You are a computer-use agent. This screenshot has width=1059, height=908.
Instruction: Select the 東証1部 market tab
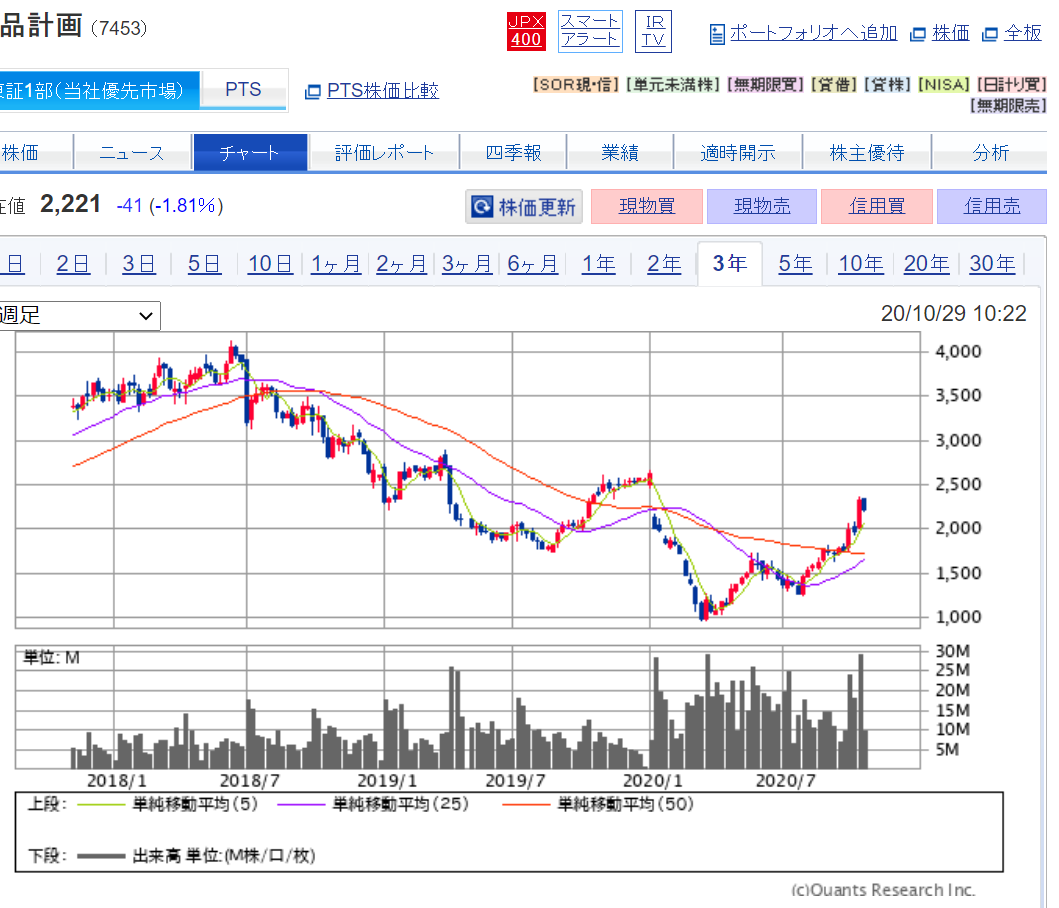tap(99, 90)
